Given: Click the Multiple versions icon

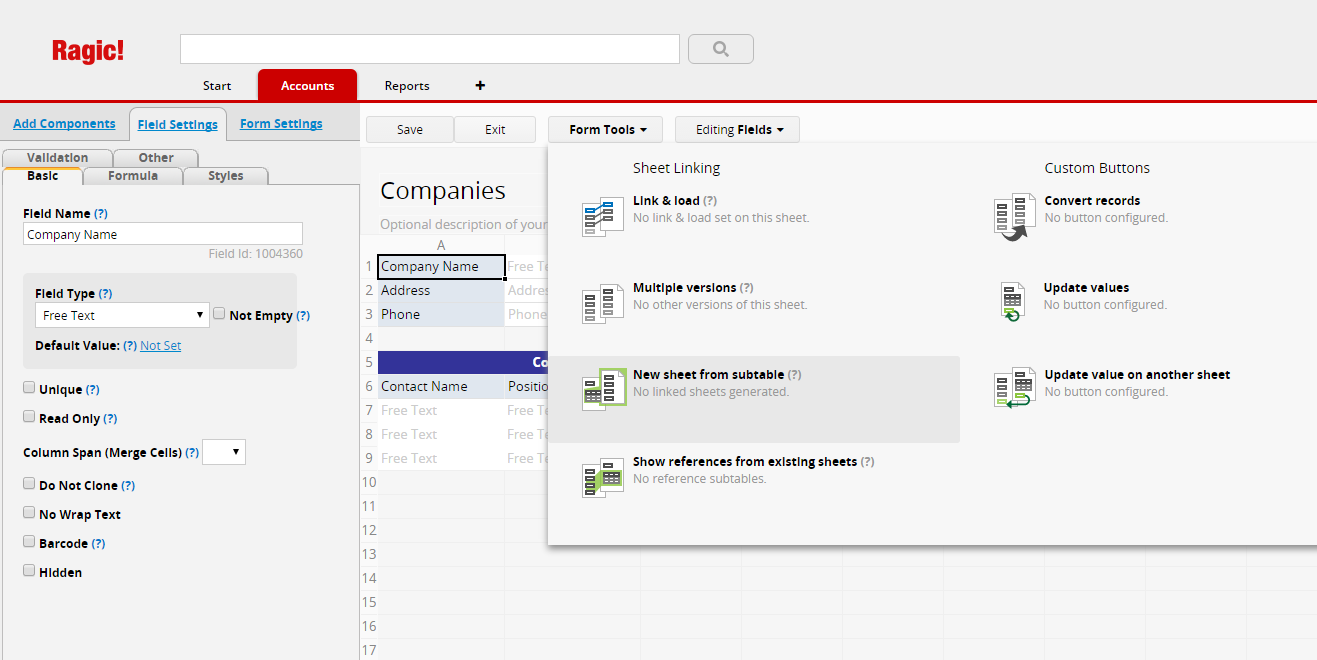Looking at the screenshot, I should click(603, 304).
